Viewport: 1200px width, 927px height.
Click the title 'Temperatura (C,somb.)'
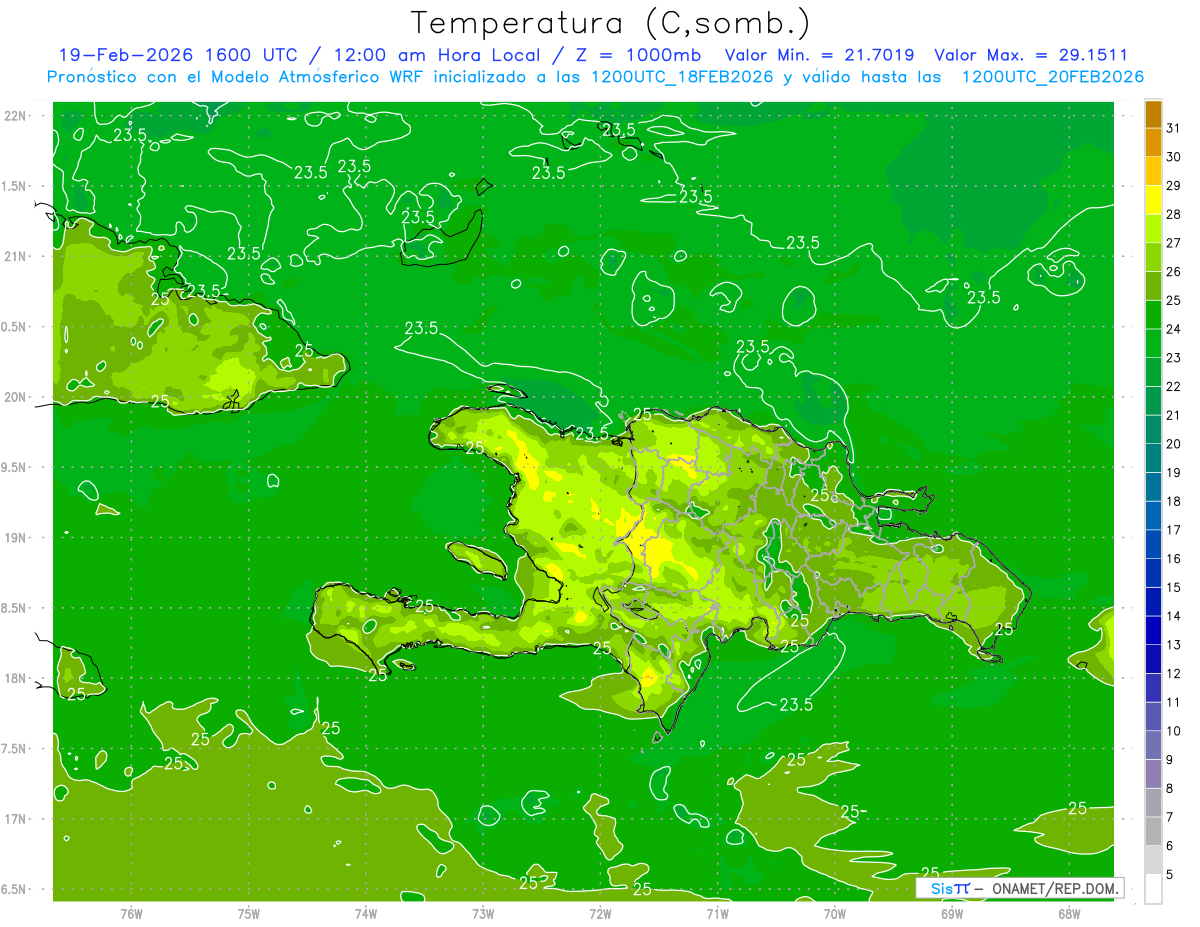click(x=611, y=23)
